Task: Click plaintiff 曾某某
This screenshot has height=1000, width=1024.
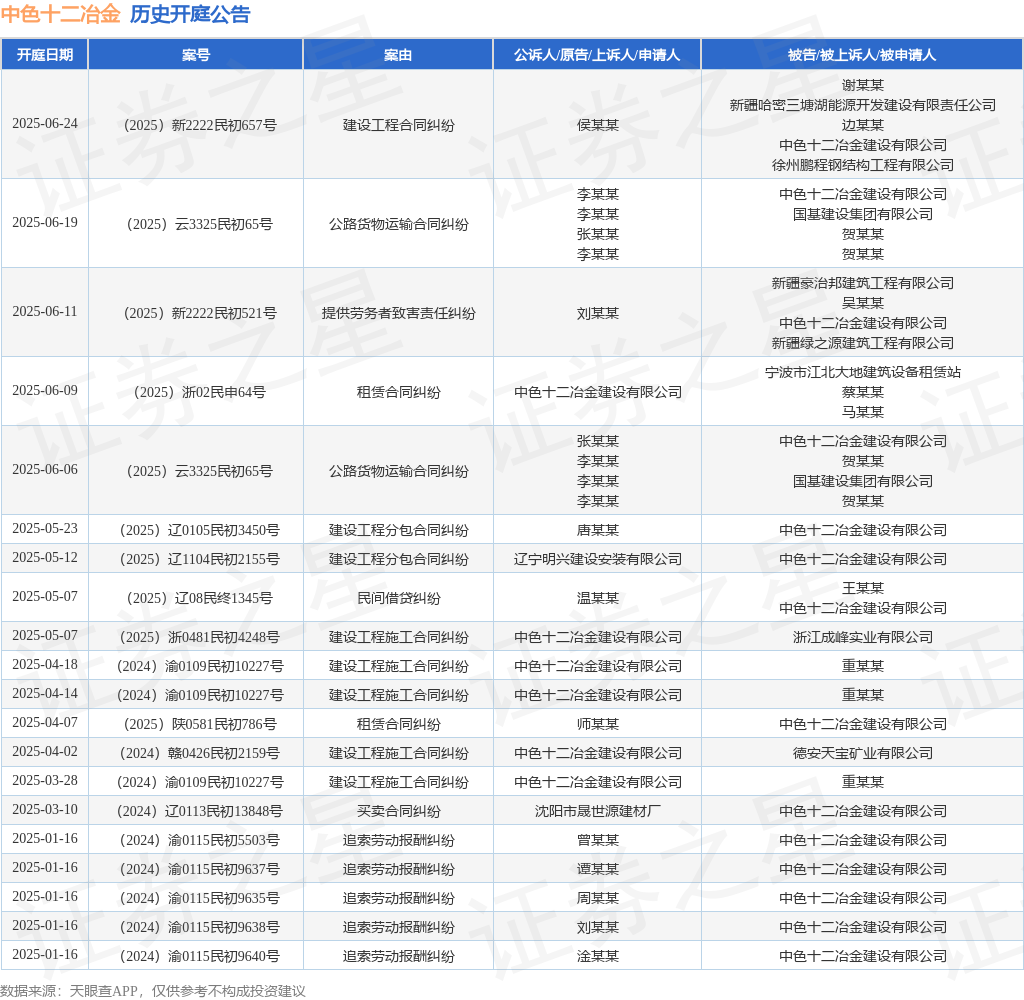Action: [x=598, y=841]
